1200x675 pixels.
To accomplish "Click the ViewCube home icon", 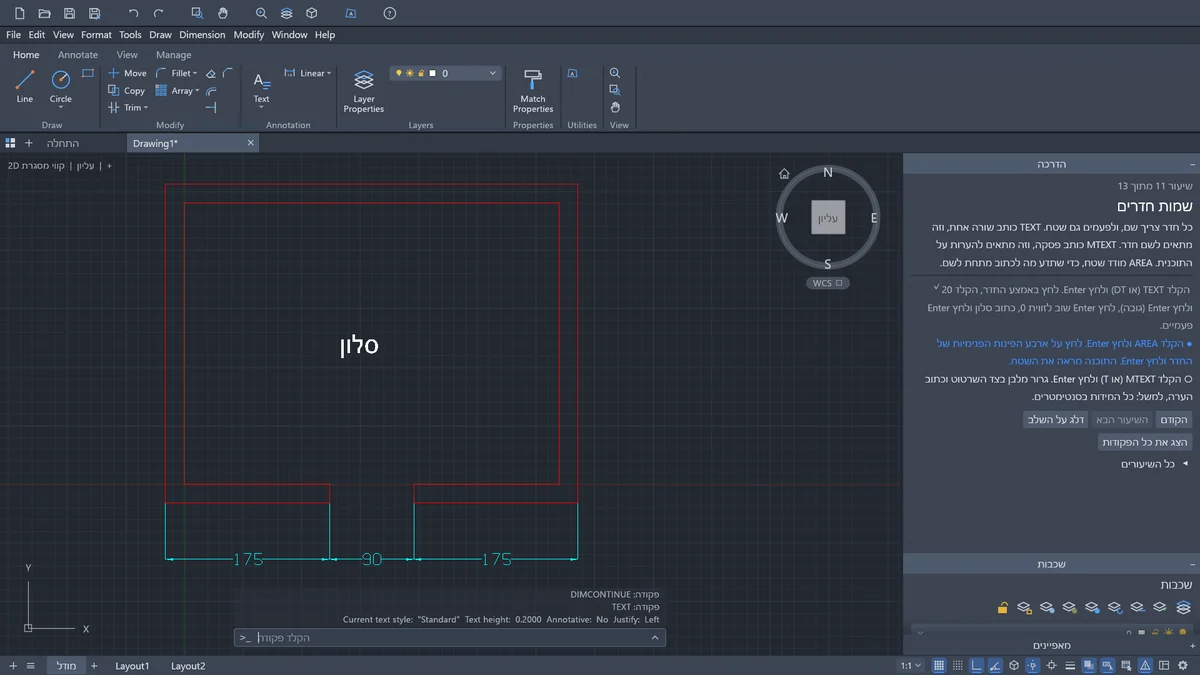I will tap(785, 173).
